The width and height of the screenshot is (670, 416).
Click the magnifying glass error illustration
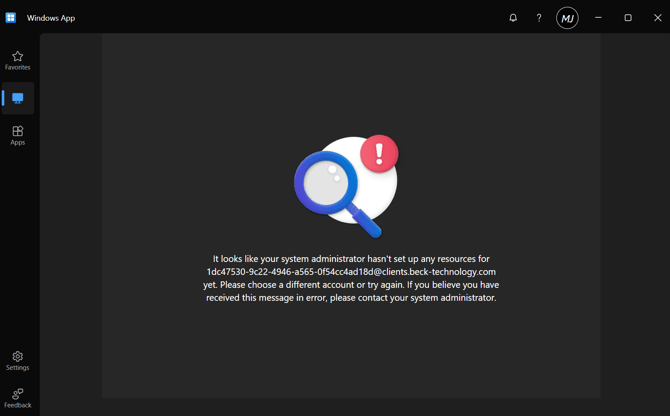point(347,186)
